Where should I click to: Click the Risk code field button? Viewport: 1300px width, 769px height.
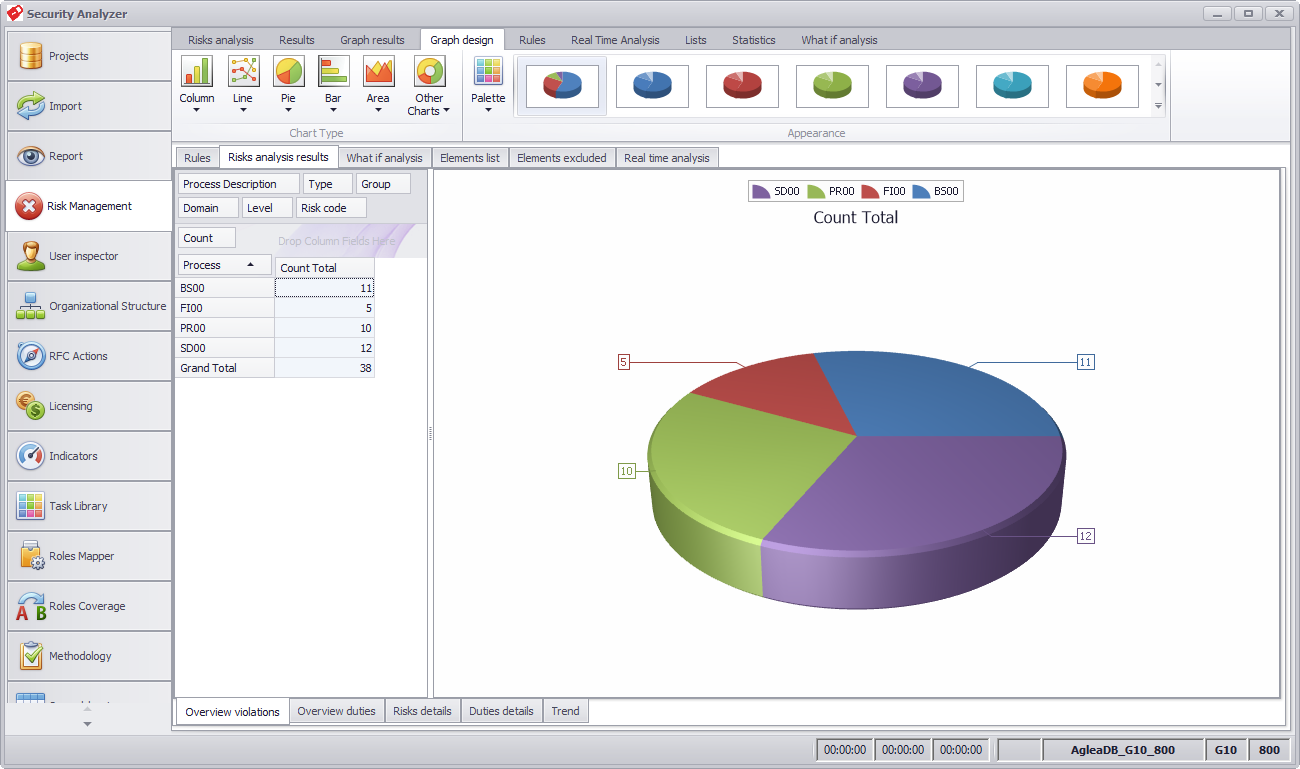point(331,208)
